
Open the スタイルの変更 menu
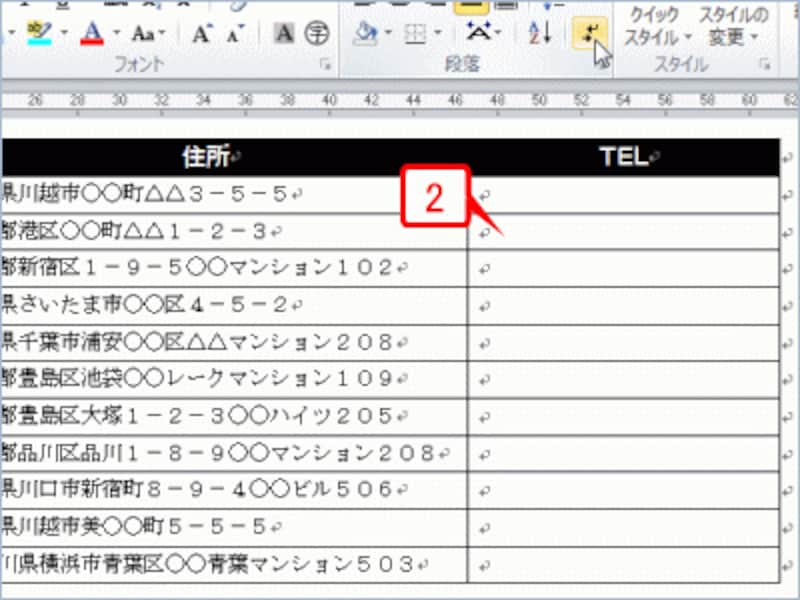733,27
